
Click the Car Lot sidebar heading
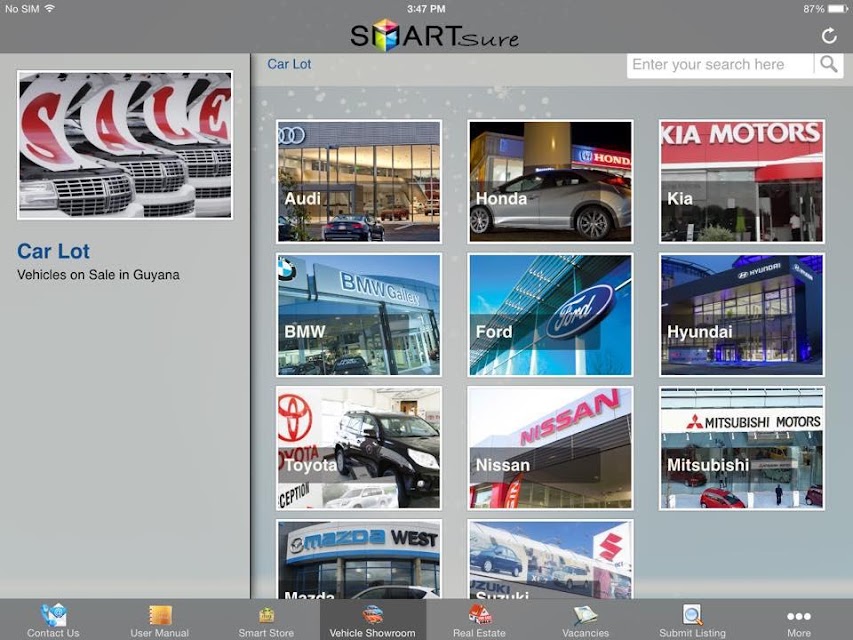coord(53,251)
